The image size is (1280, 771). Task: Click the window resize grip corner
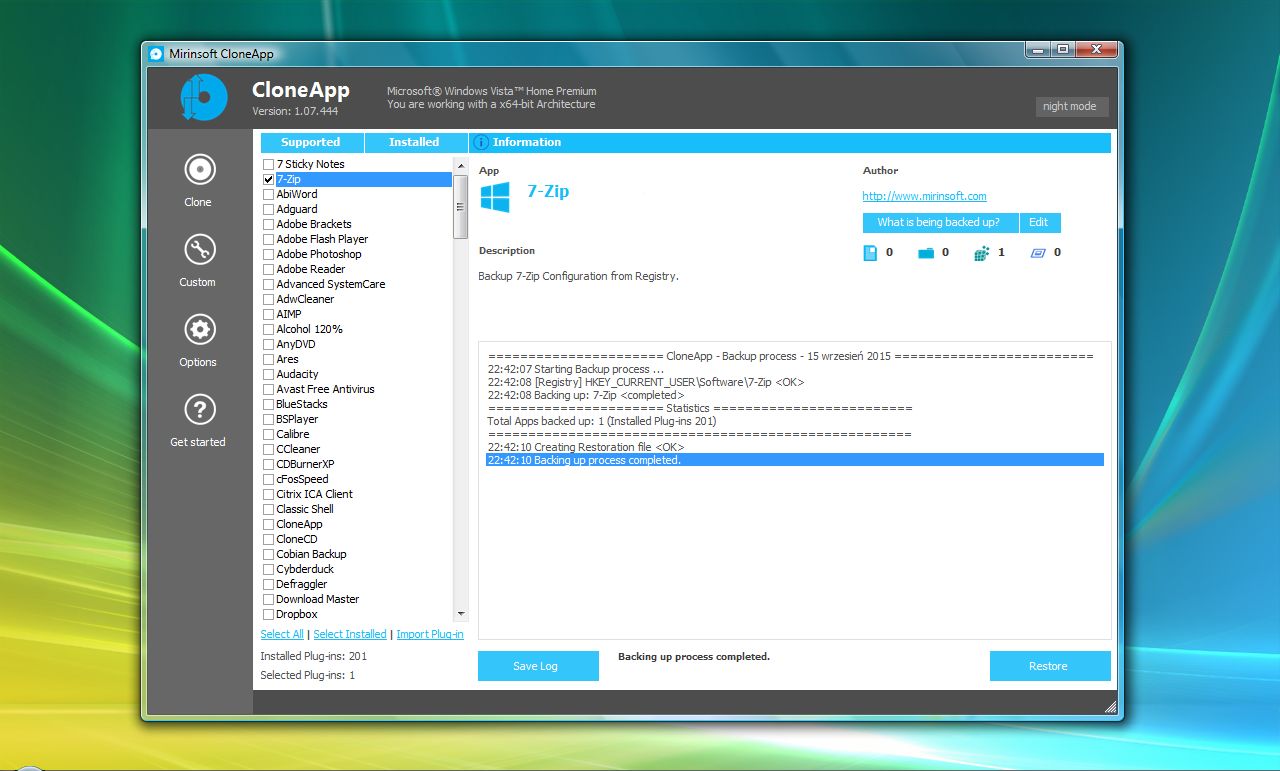point(1110,706)
